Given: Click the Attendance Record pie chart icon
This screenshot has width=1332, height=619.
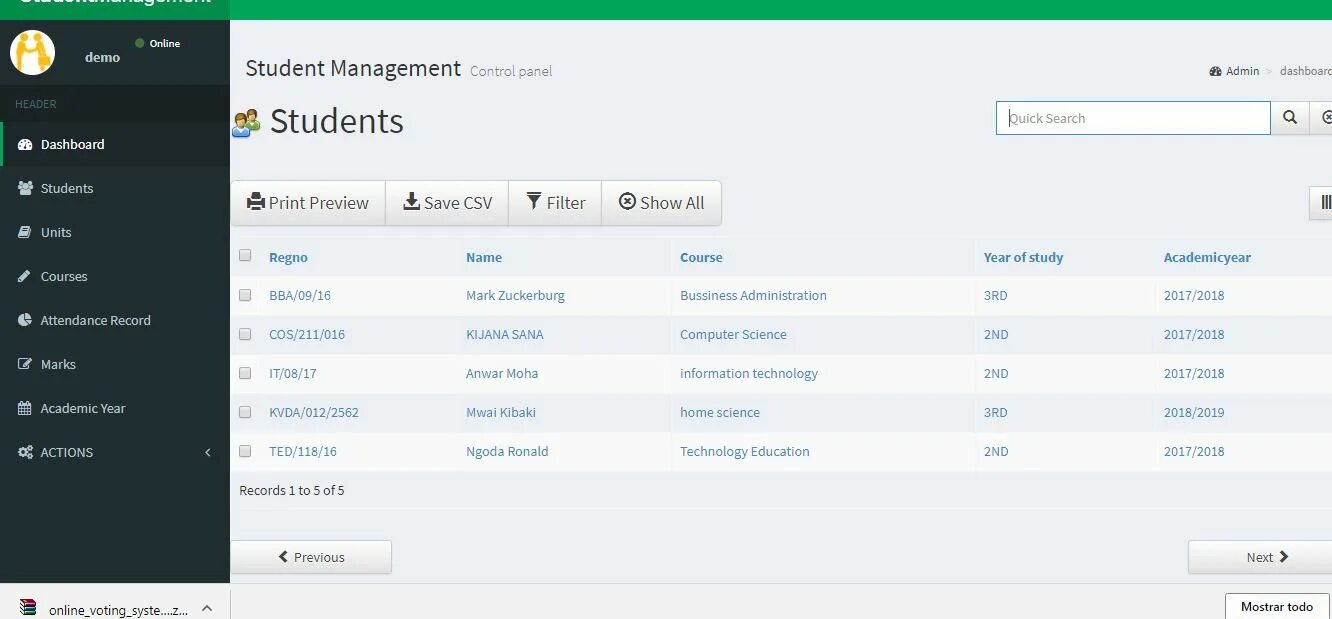Looking at the screenshot, I should click(25, 320).
